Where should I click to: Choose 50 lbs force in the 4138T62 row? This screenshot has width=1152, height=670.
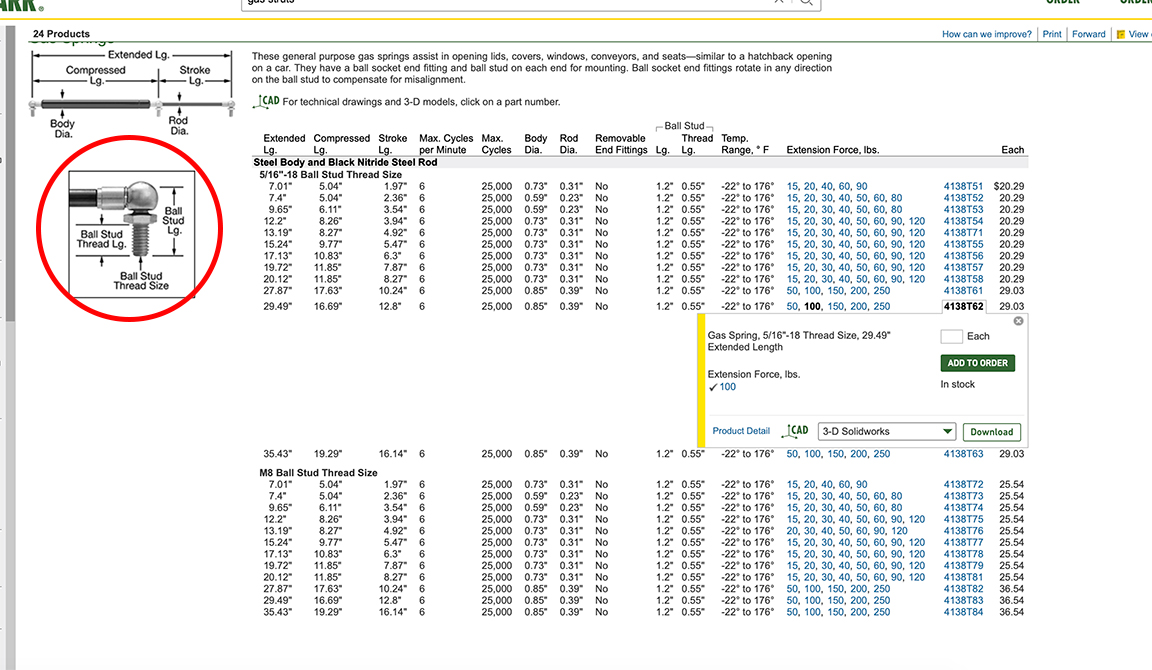pyautogui.click(x=792, y=306)
